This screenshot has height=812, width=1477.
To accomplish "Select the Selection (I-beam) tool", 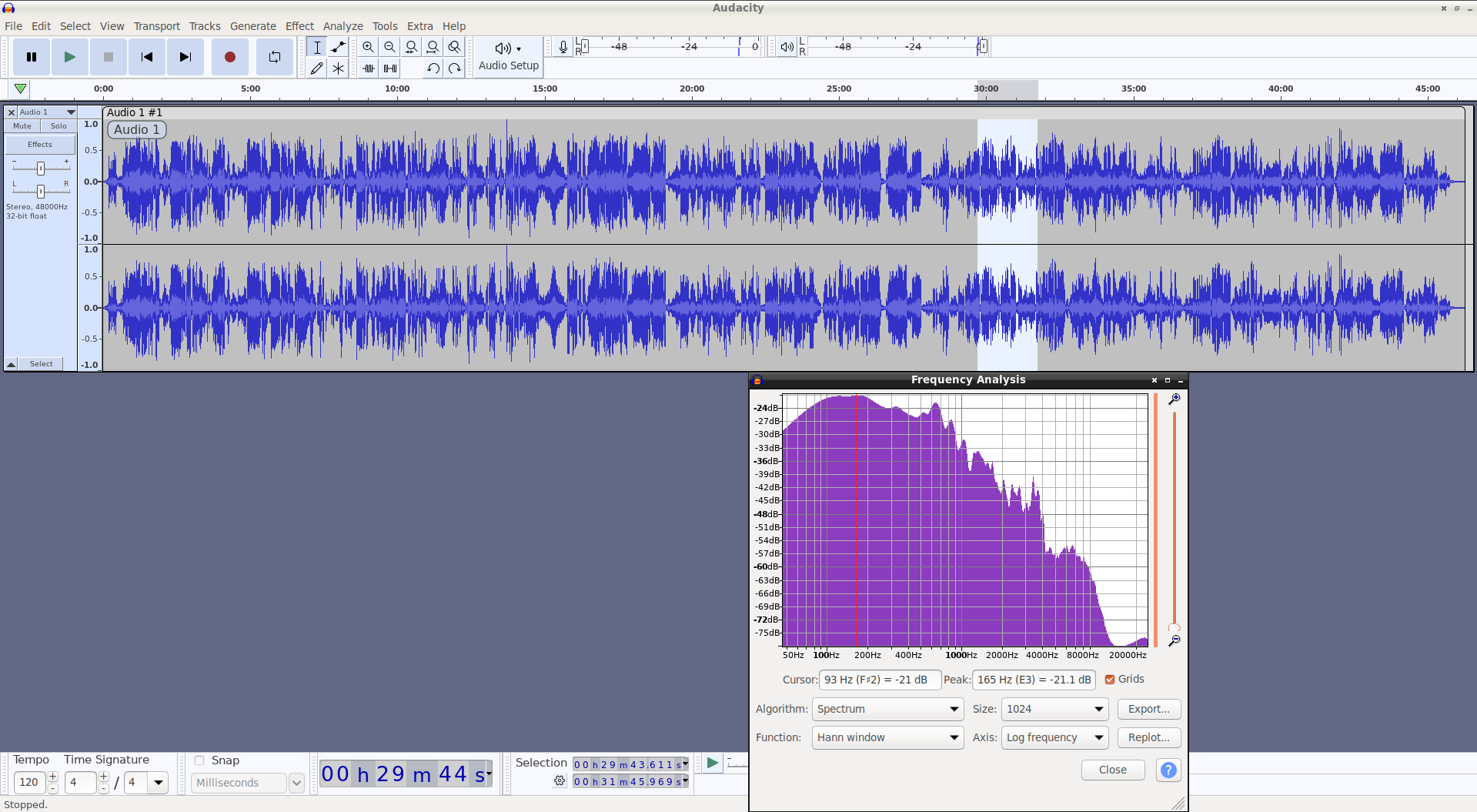I will tap(316, 47).
